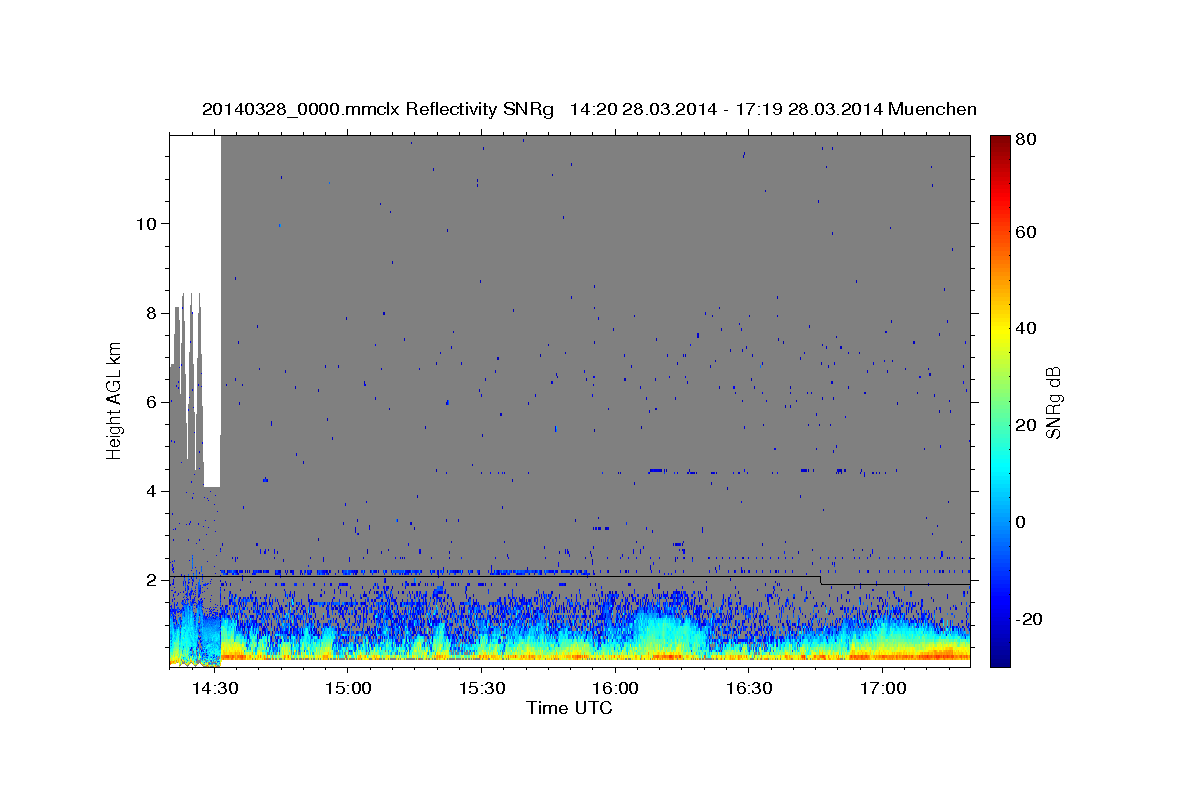This screenshot has height=800, width=1200.
Task: Click the white missing-data block near 14:30
Action: pyautogui.click(x=212, y=311)
